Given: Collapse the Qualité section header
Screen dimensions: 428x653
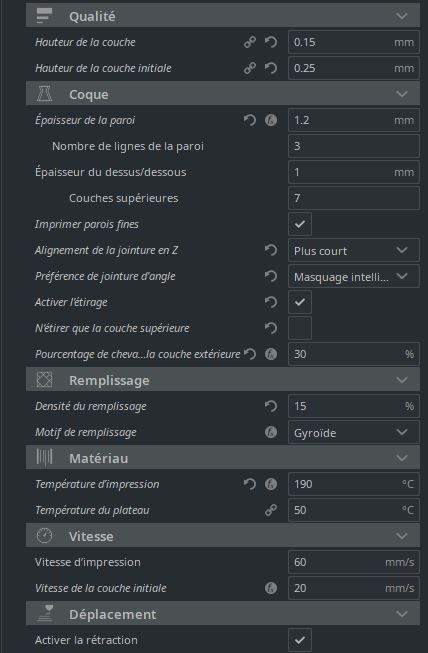Looking at the screenshot, I should coord(223,16).
